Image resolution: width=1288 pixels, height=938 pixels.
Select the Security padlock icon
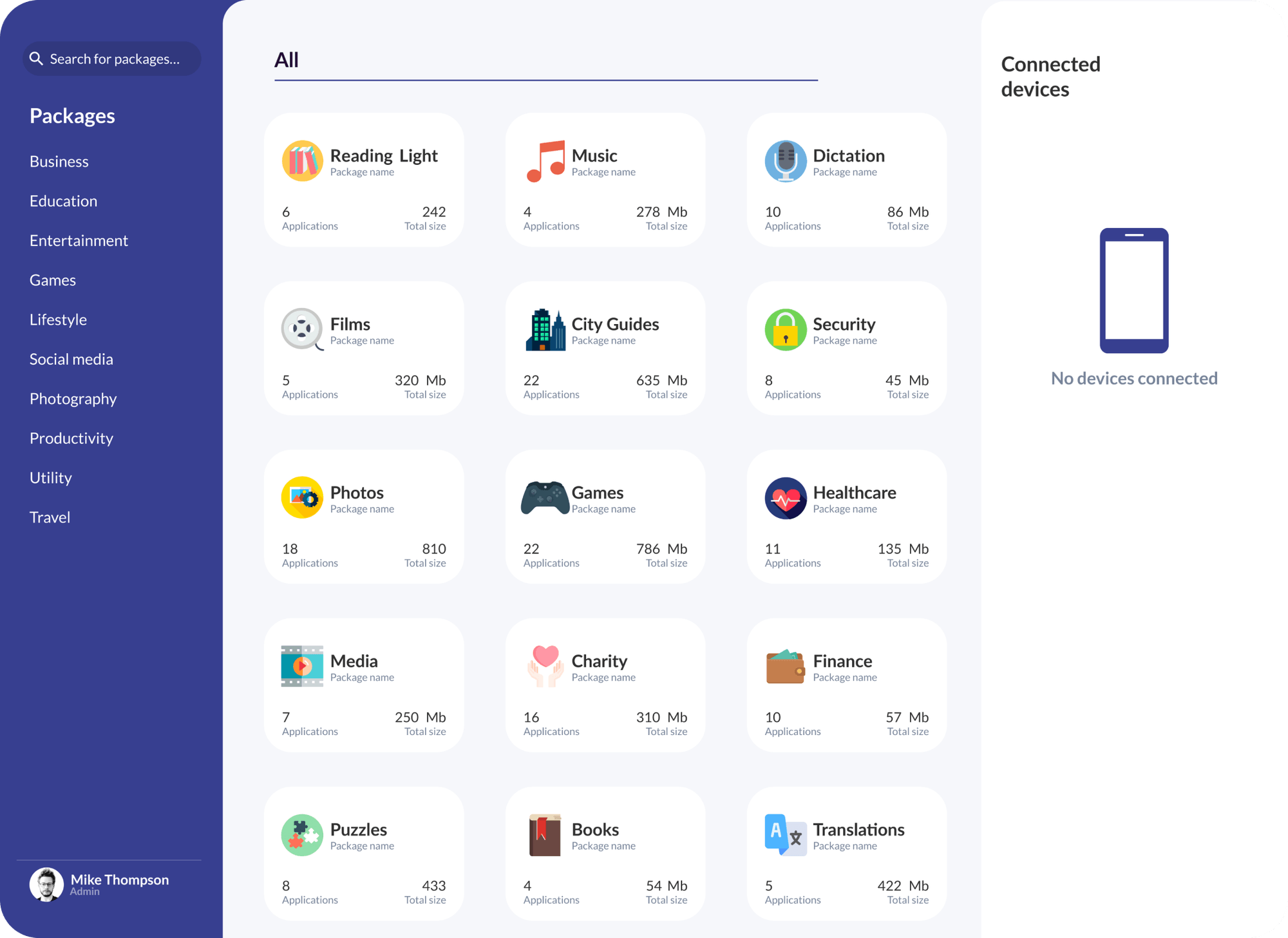point(785,329)
